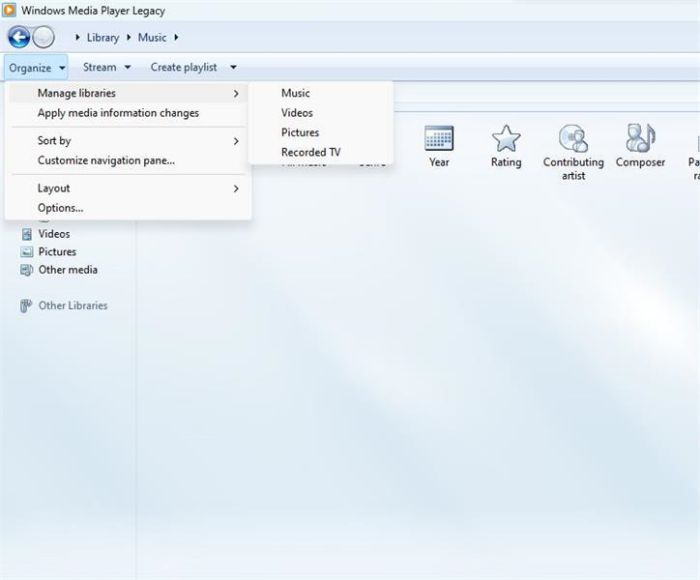
Task: Choose Music under Manage libraries
Action: coord(295,93)
